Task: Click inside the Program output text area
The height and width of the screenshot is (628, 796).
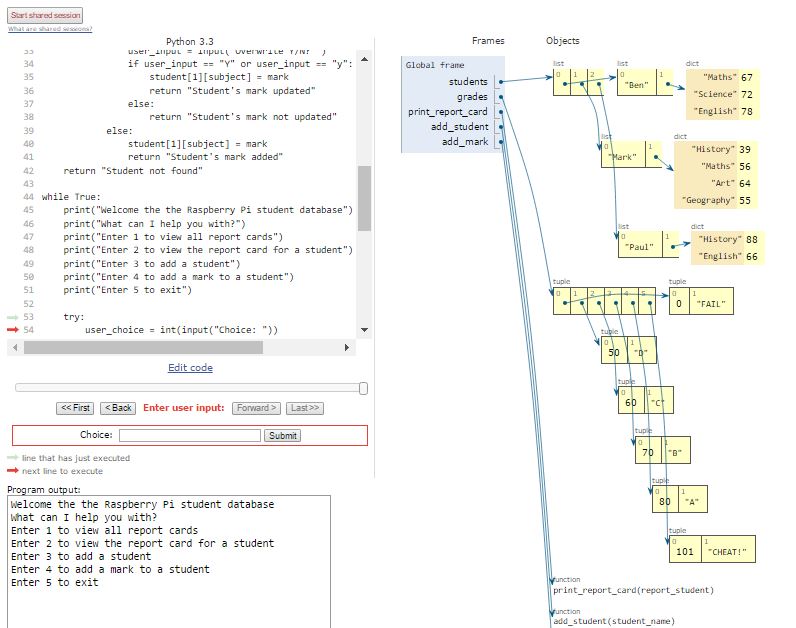Action: (x=170, y=560)
